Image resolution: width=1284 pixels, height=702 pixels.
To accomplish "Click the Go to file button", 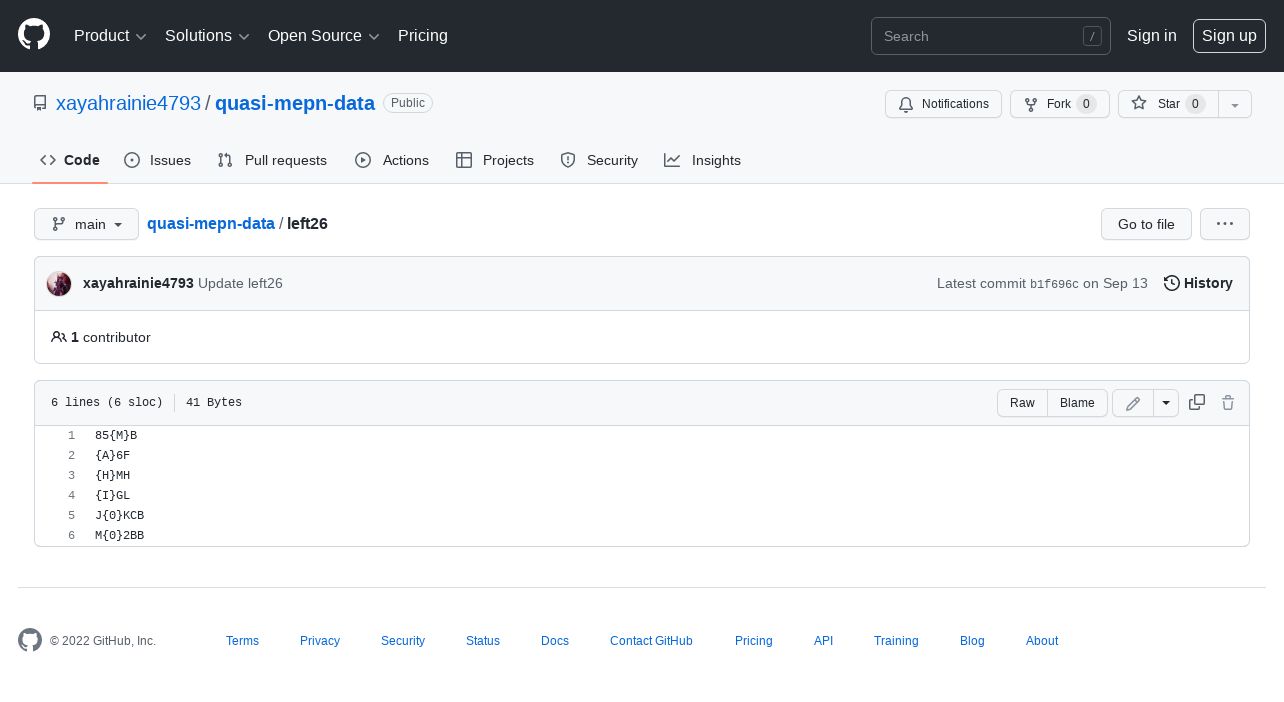I will tap(1146, 224).
